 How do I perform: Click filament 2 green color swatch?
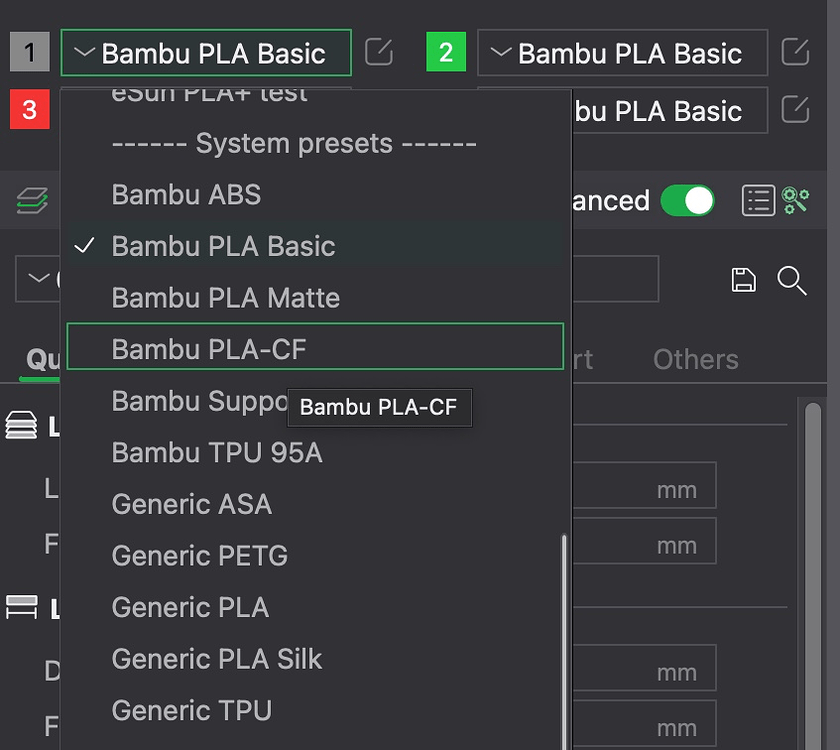[446, 52]
